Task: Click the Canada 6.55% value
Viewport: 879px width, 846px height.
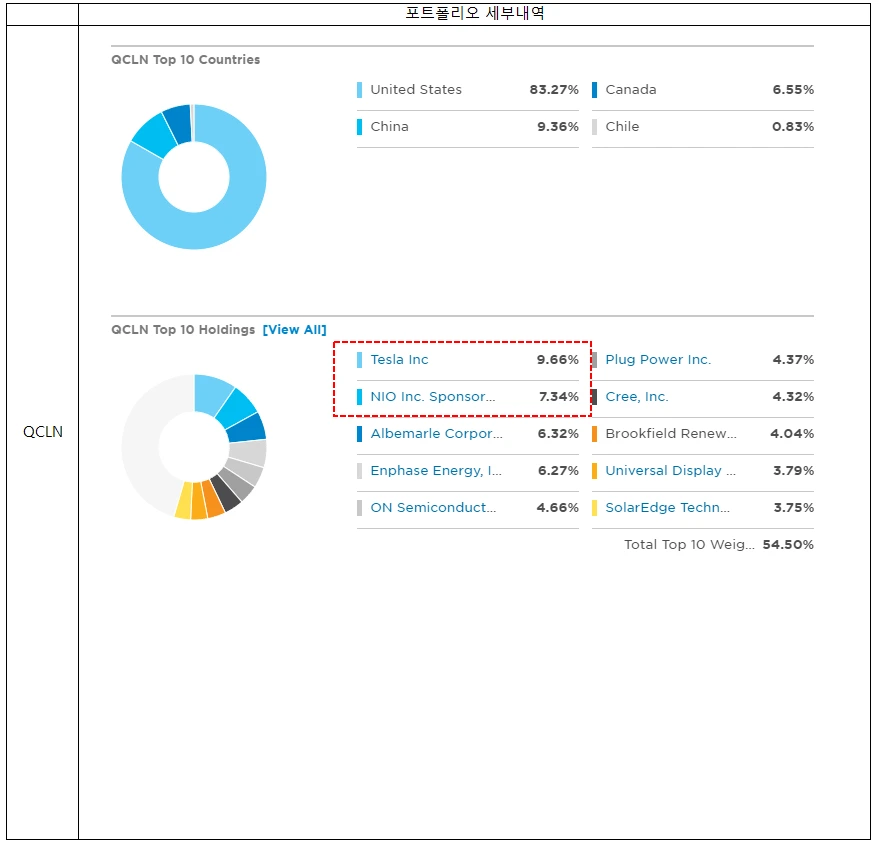Action: pyautogui.click(x=793, y=90)
